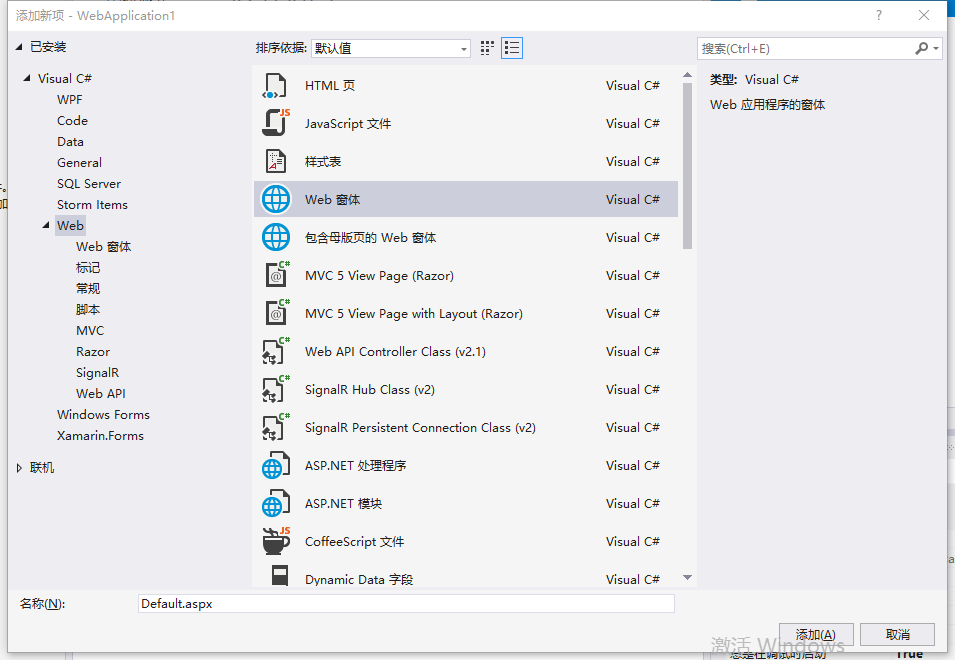This screenshot has height=660, width=955.
Task: Click 'ASP.NET 处理程序' template name
Action: pyautogui.click(x=355, y=466)
